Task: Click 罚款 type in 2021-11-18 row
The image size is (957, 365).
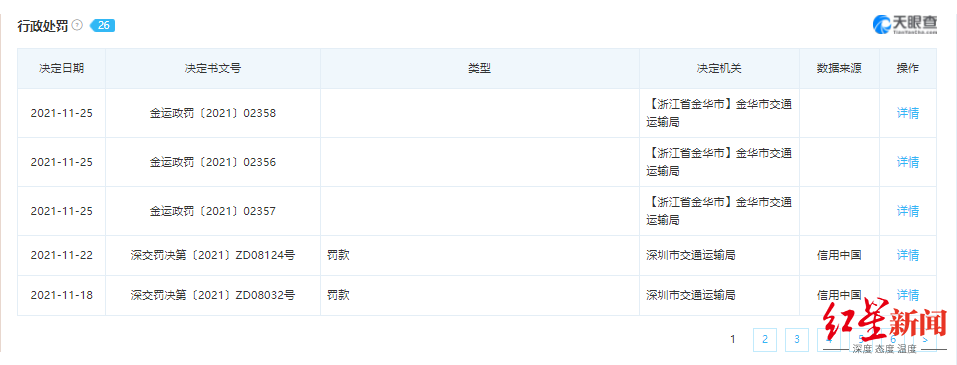Action: coord(339,295)
